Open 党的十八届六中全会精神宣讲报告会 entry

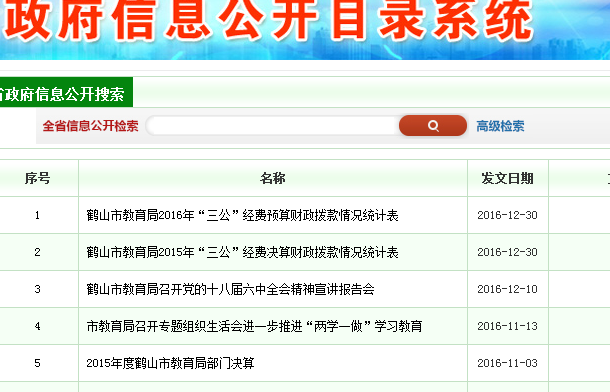point(230,289)
